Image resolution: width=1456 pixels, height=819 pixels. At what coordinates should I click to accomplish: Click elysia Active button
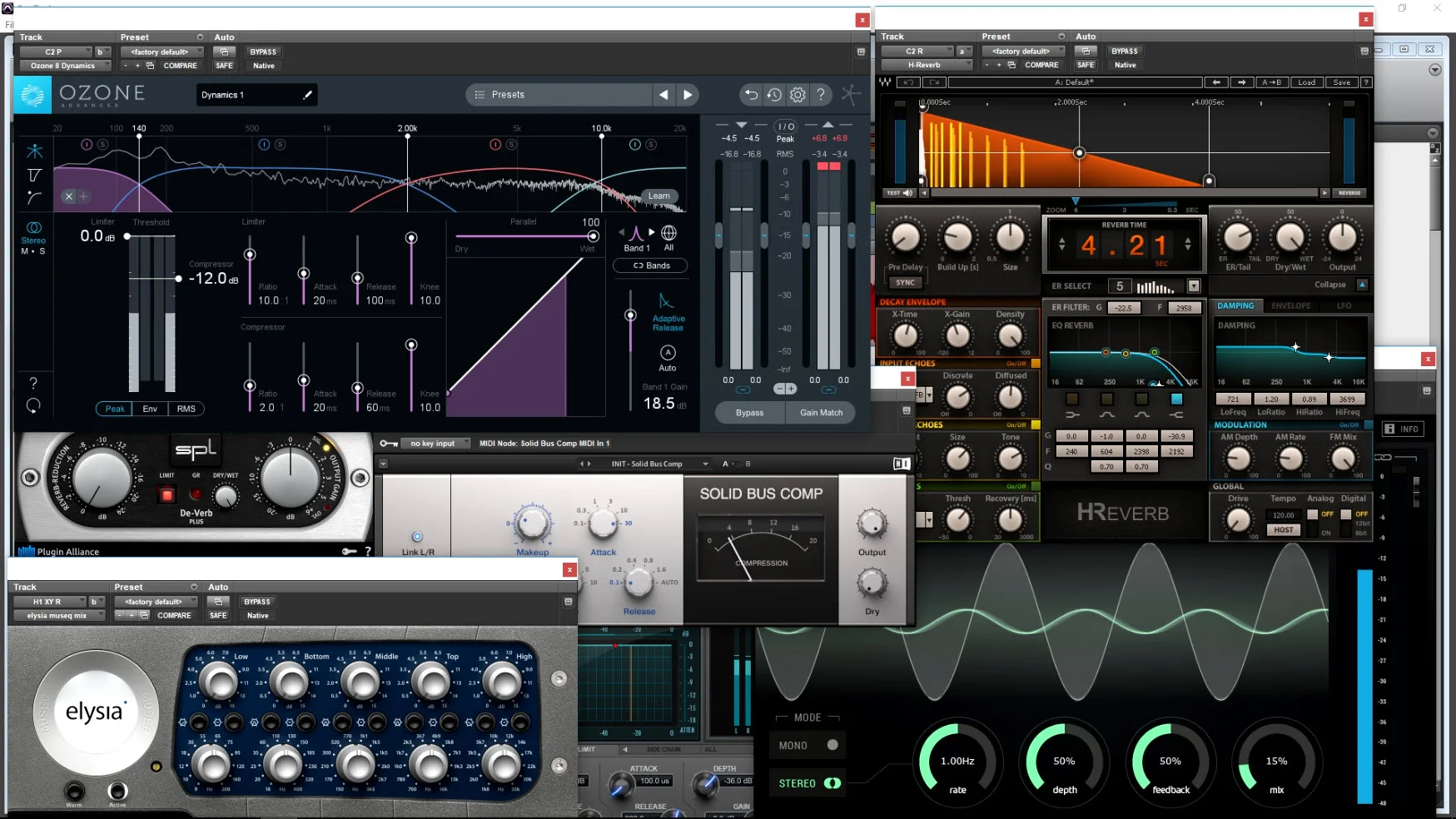[x=117, y=791]
